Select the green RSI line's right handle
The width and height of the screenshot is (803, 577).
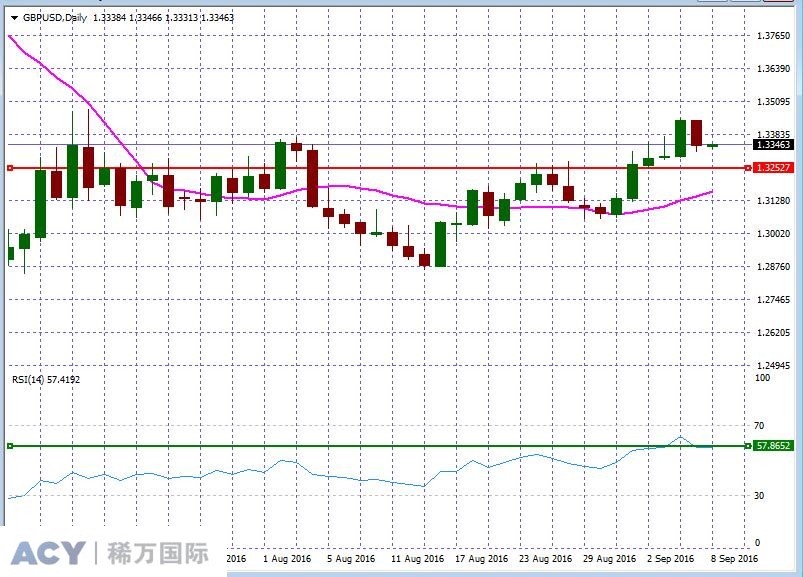pyautogui.click(x=748, y=446)
